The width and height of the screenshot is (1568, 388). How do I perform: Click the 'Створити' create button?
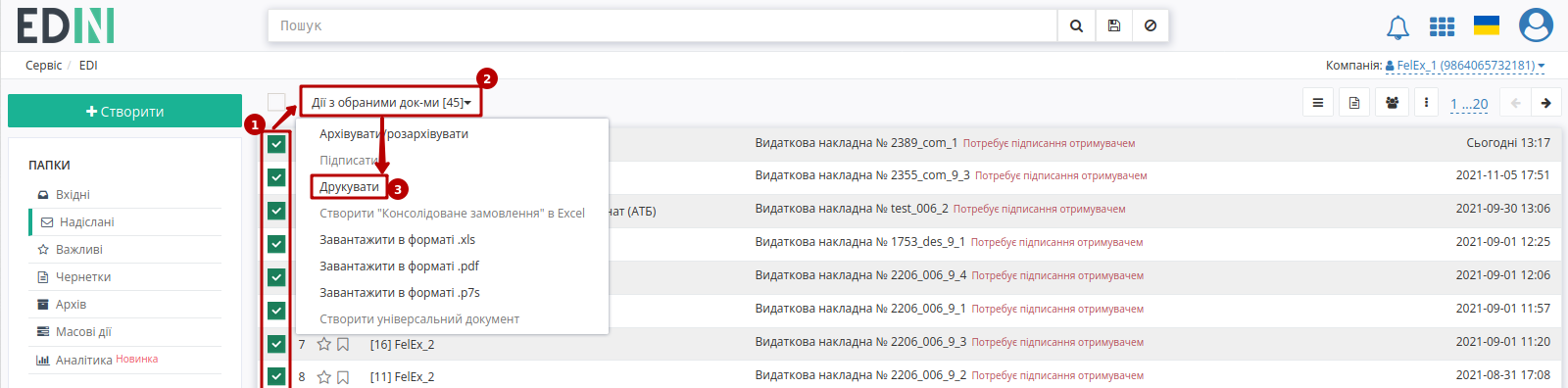tap(124, 111)
